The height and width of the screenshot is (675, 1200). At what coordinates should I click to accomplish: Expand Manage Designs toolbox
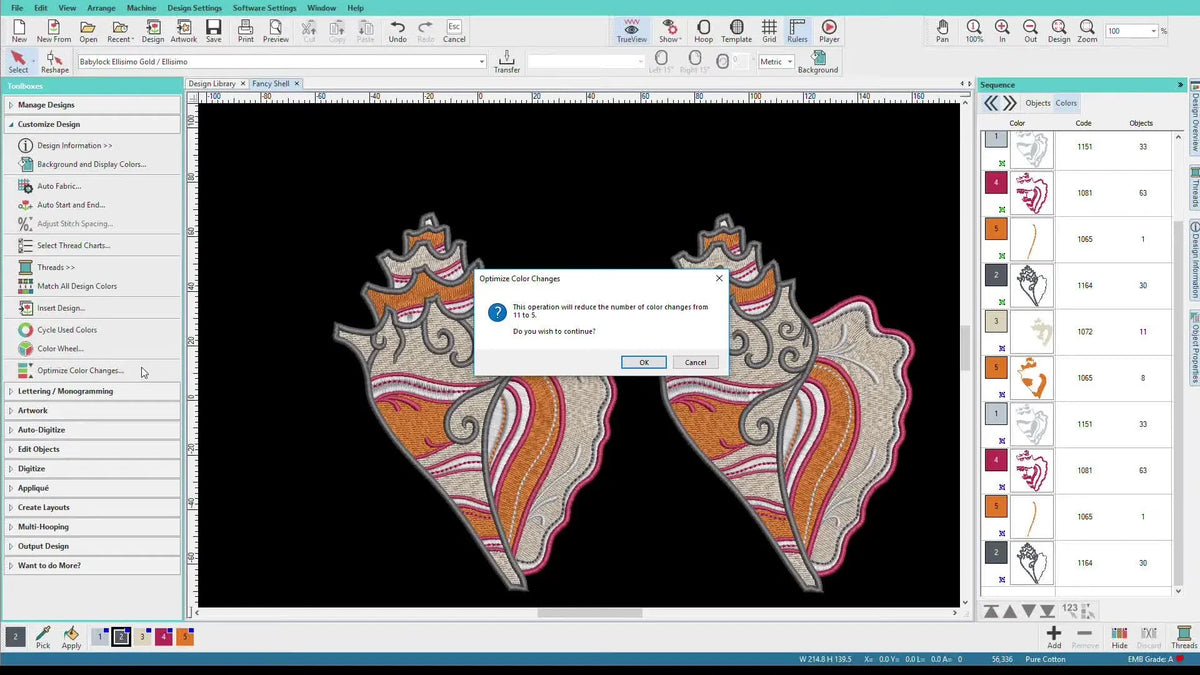click(x=92, y=105)
